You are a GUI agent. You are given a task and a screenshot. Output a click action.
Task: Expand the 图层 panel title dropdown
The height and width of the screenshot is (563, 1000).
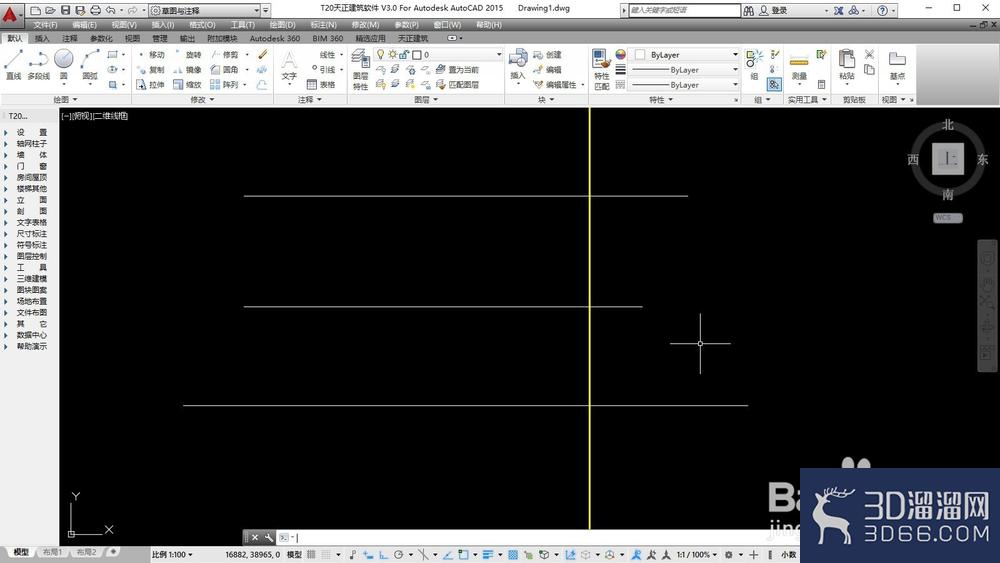pyautogui.click(x=425, y=99)
